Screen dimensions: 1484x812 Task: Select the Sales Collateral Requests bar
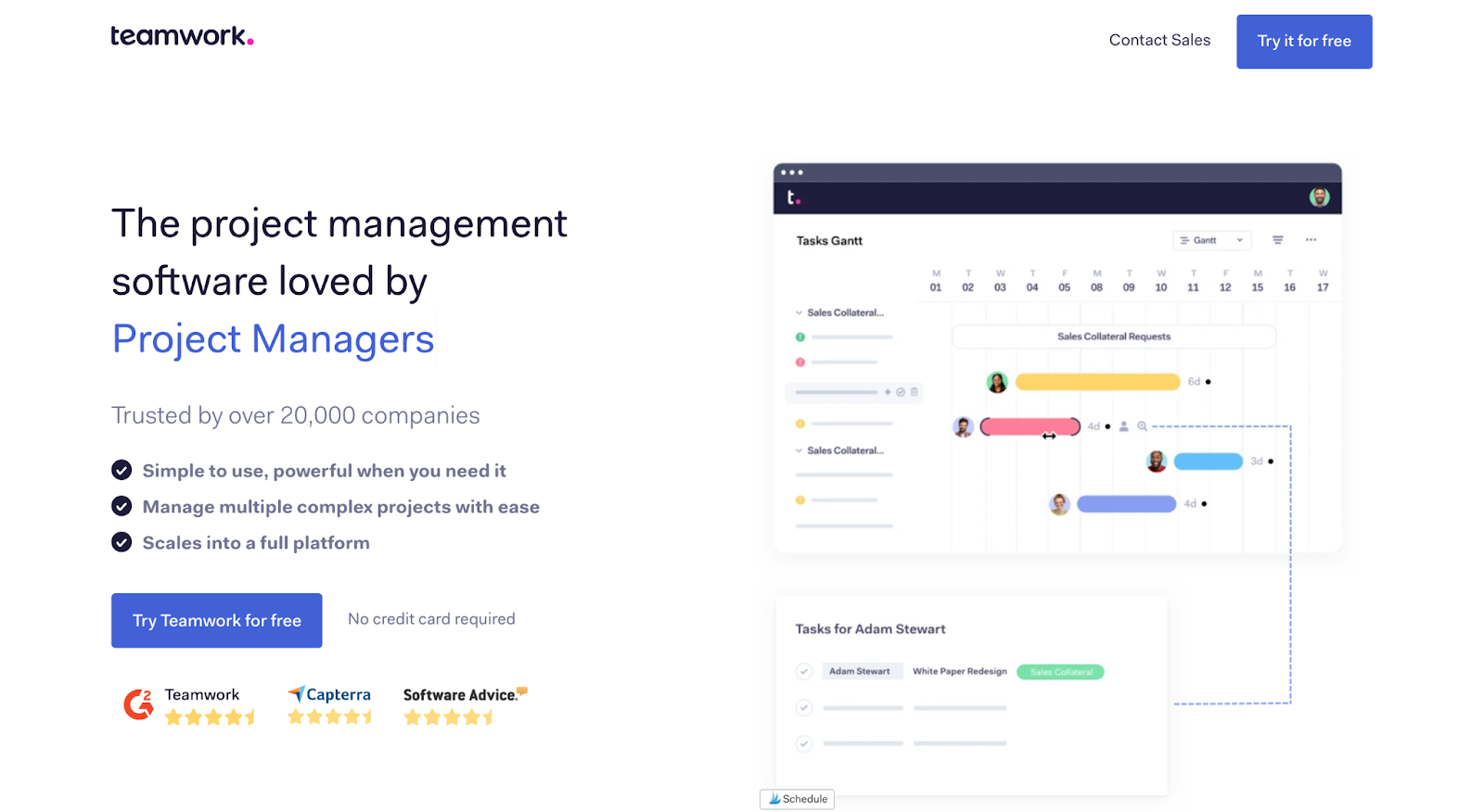pos(1114,336)
